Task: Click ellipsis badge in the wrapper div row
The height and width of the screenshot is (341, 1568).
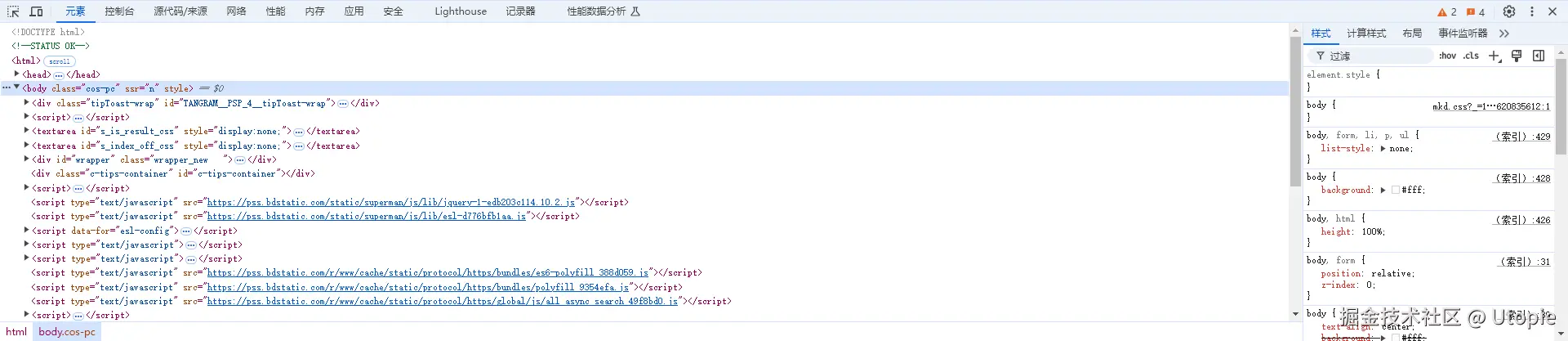Action: 240,160
